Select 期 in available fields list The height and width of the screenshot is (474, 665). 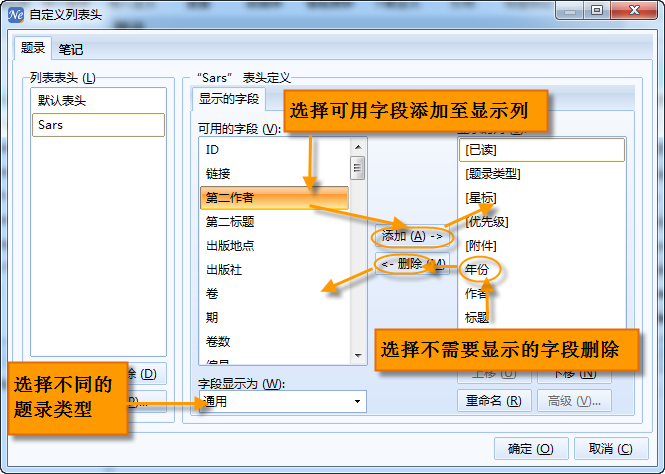[274, 318]
